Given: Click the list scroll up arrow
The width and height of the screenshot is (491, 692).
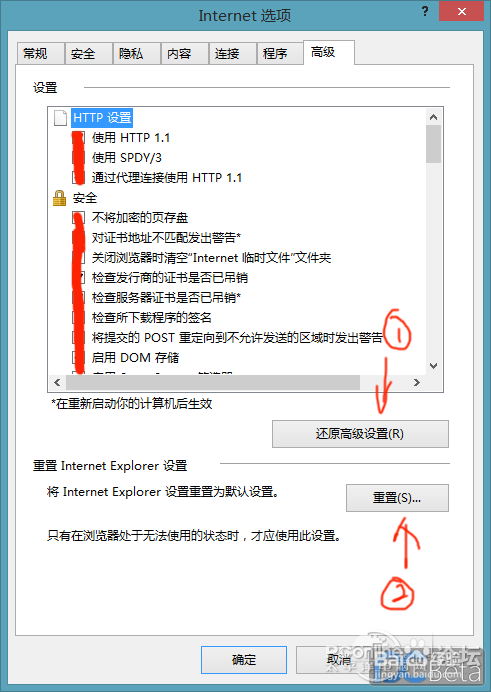Looking at the screenshot, I should tap(433, 117).
